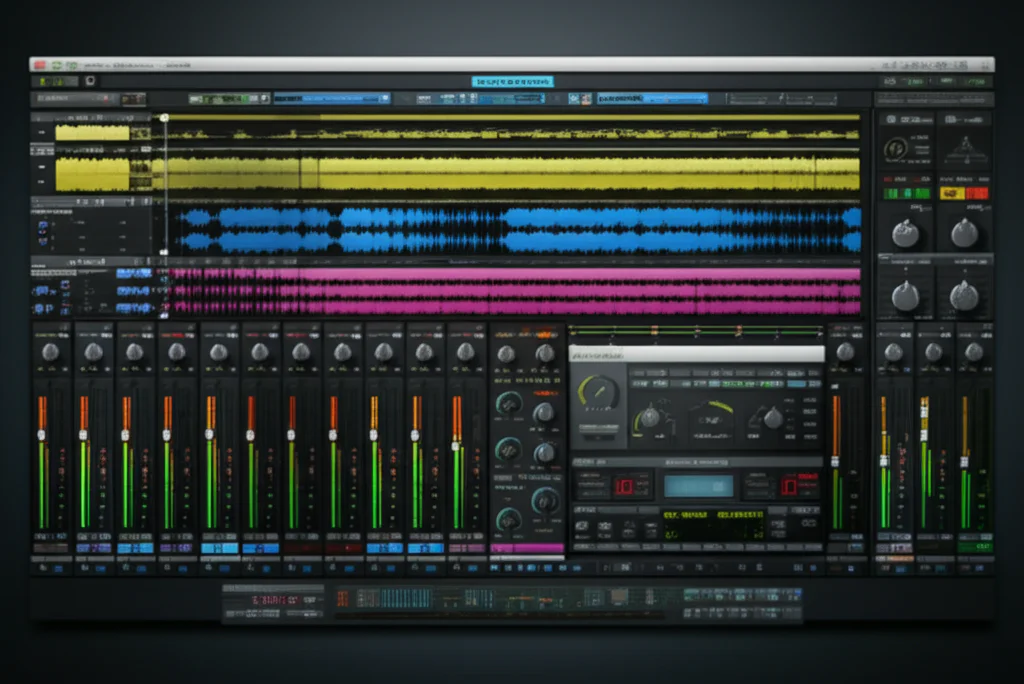Click the blue label under the third mixer channel

135,548
